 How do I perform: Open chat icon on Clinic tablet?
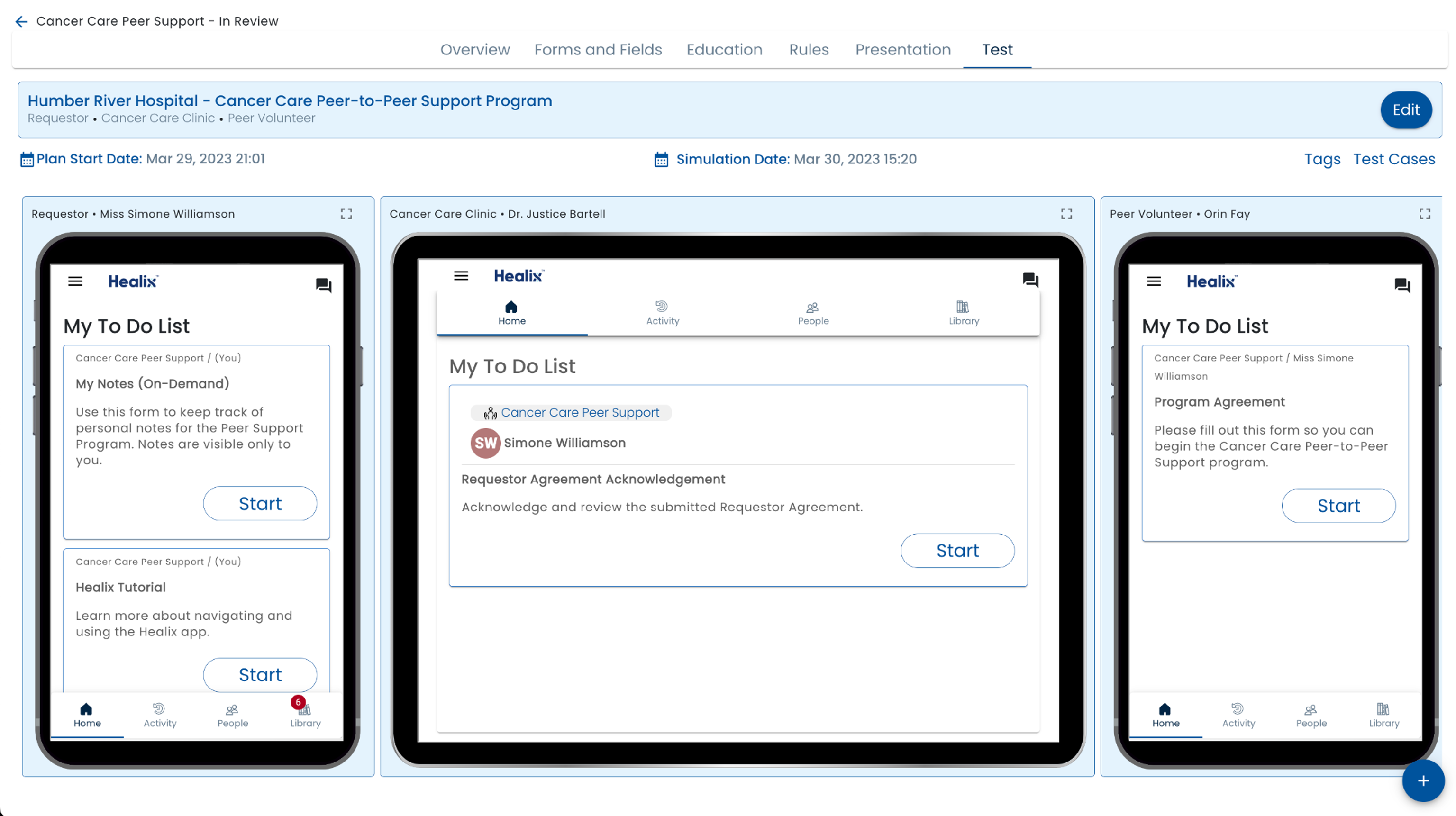pos(1030,280)
